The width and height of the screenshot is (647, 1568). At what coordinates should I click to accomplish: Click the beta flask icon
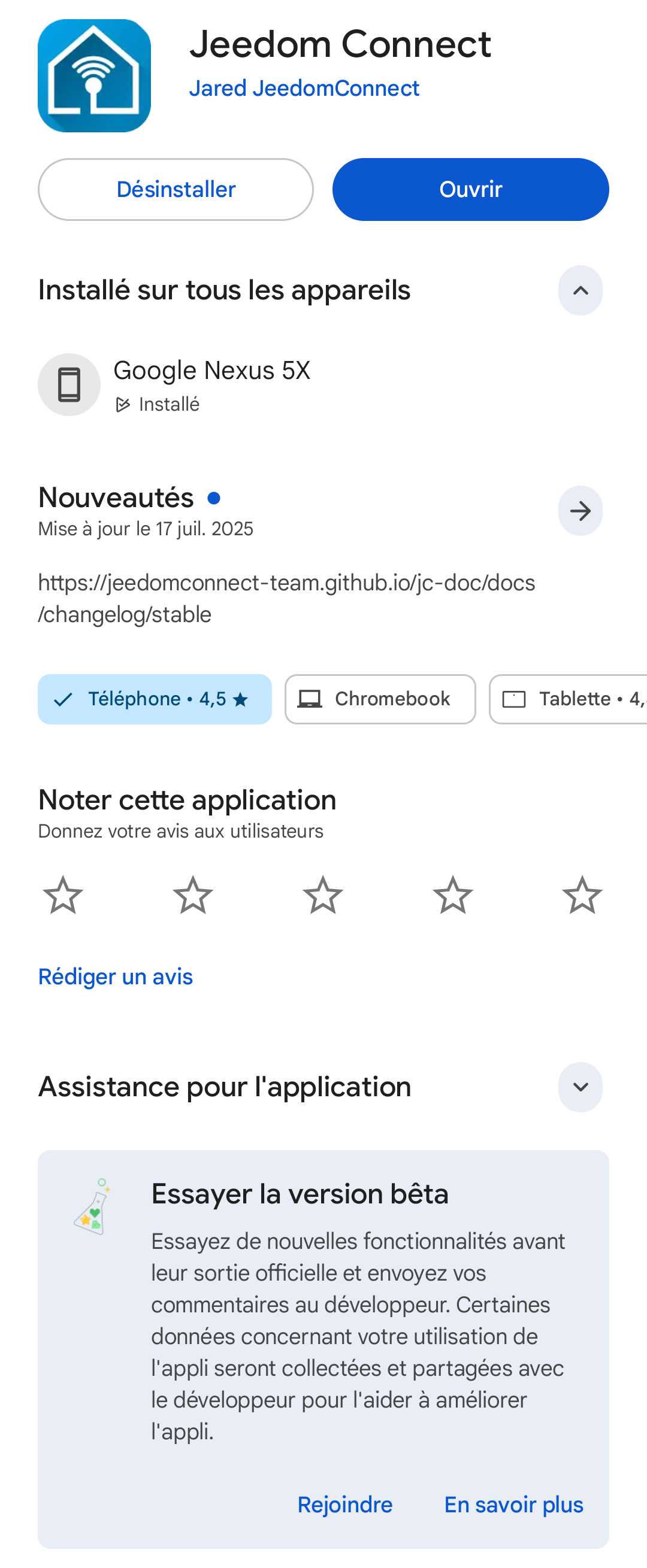[x=92, y=1206]
